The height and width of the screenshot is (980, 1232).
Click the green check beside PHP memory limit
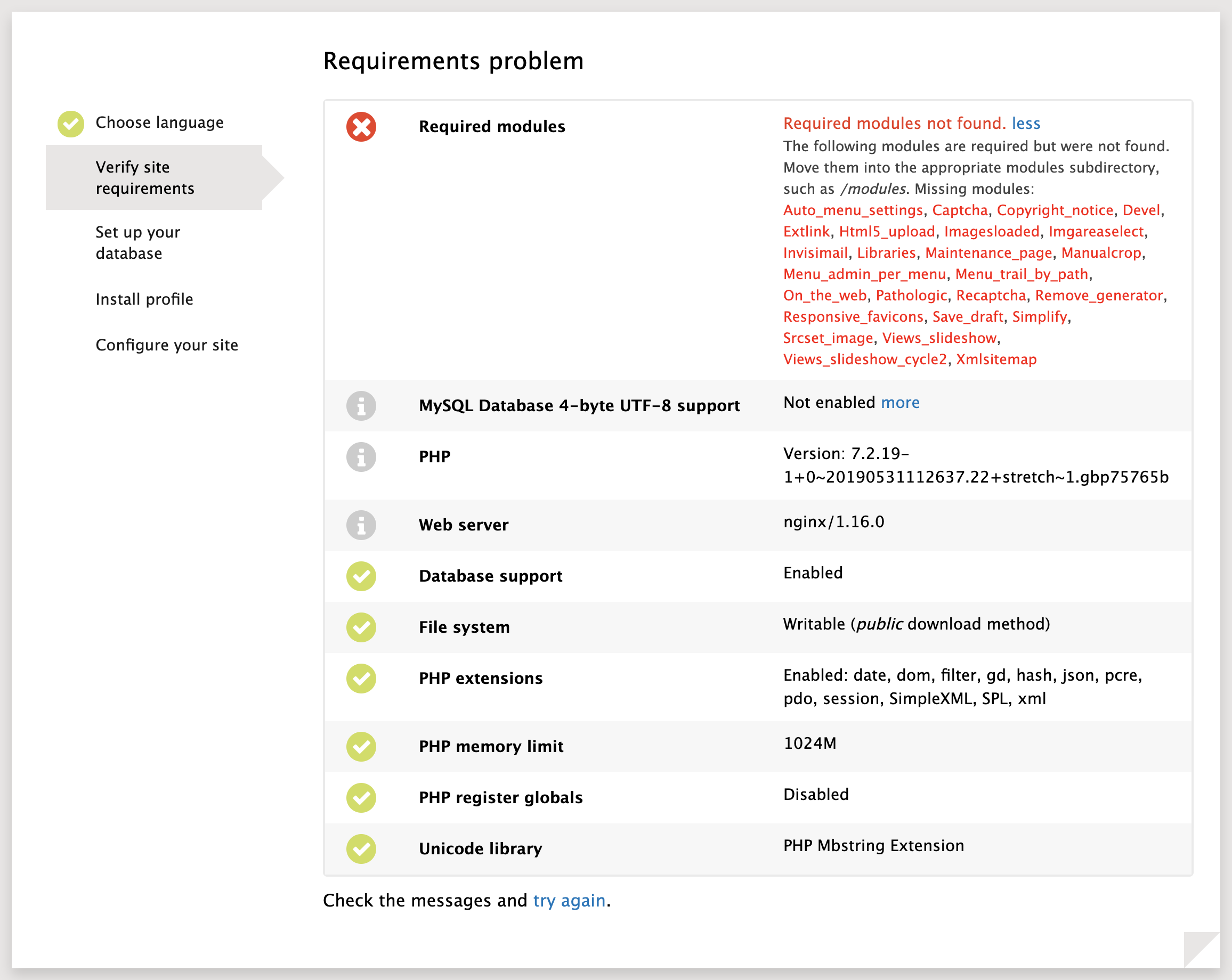tap(361, 747)
